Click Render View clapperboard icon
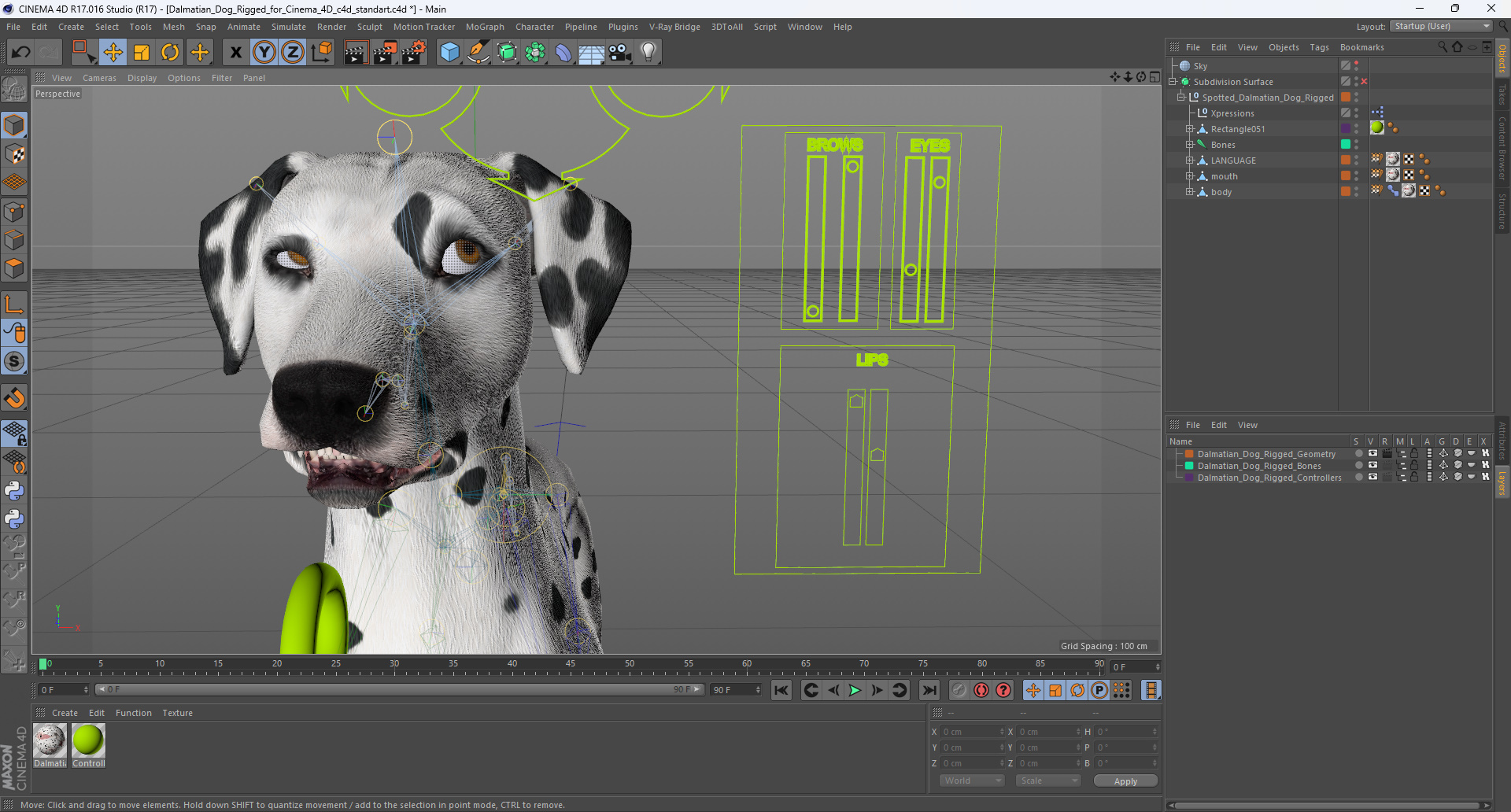The height and width of the screenshot is (812, 1511). pyautogui.click(x=356, y=53)
